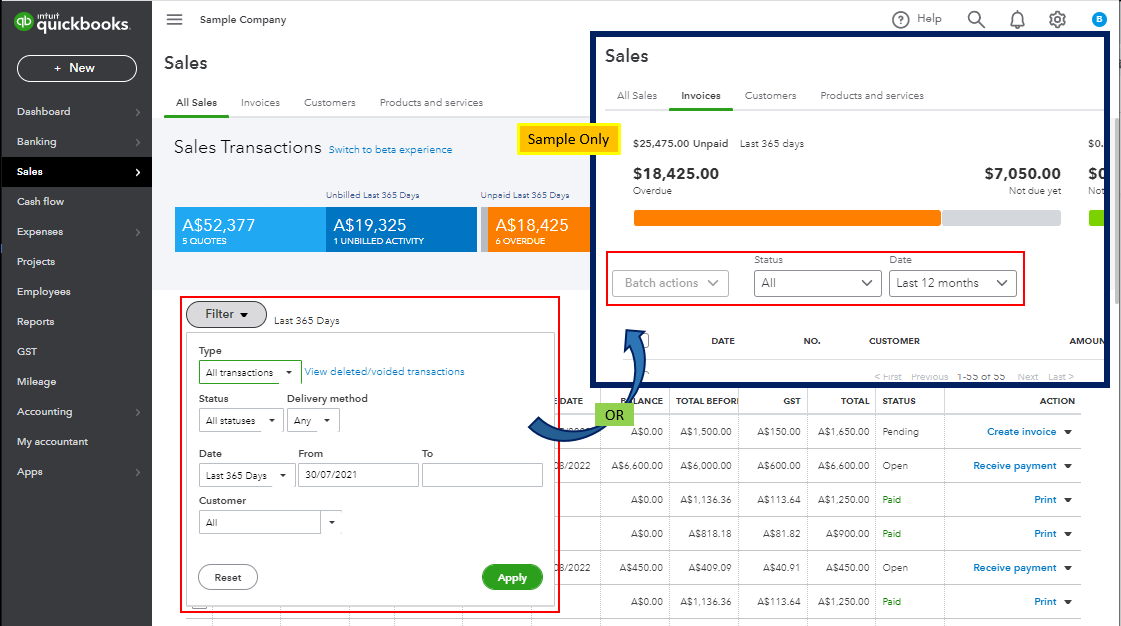Click the + New button
Viewport: 1121px width, 626px height.
point(76,68)
